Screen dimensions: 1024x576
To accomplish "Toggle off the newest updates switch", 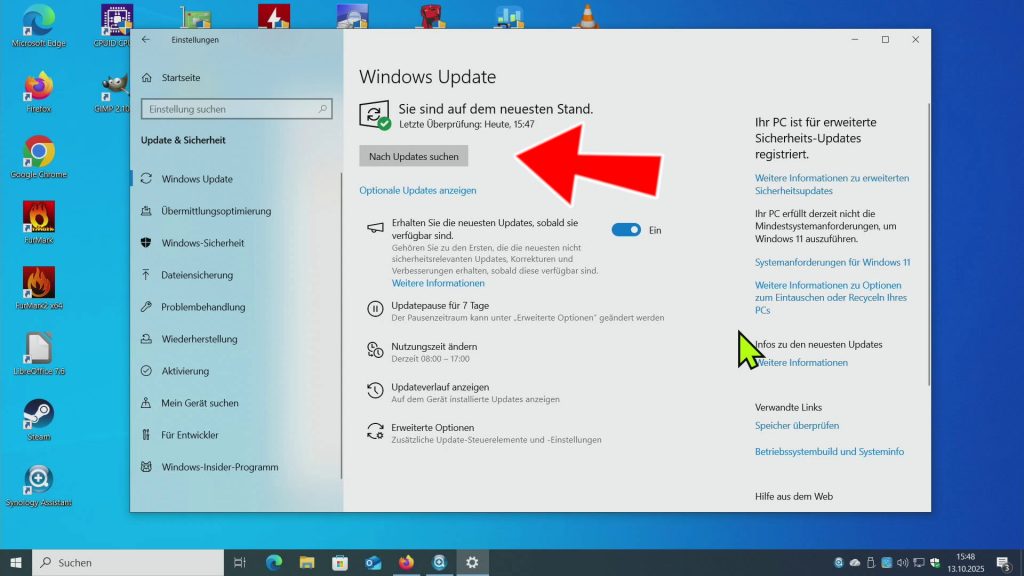I will coord(626,230).
